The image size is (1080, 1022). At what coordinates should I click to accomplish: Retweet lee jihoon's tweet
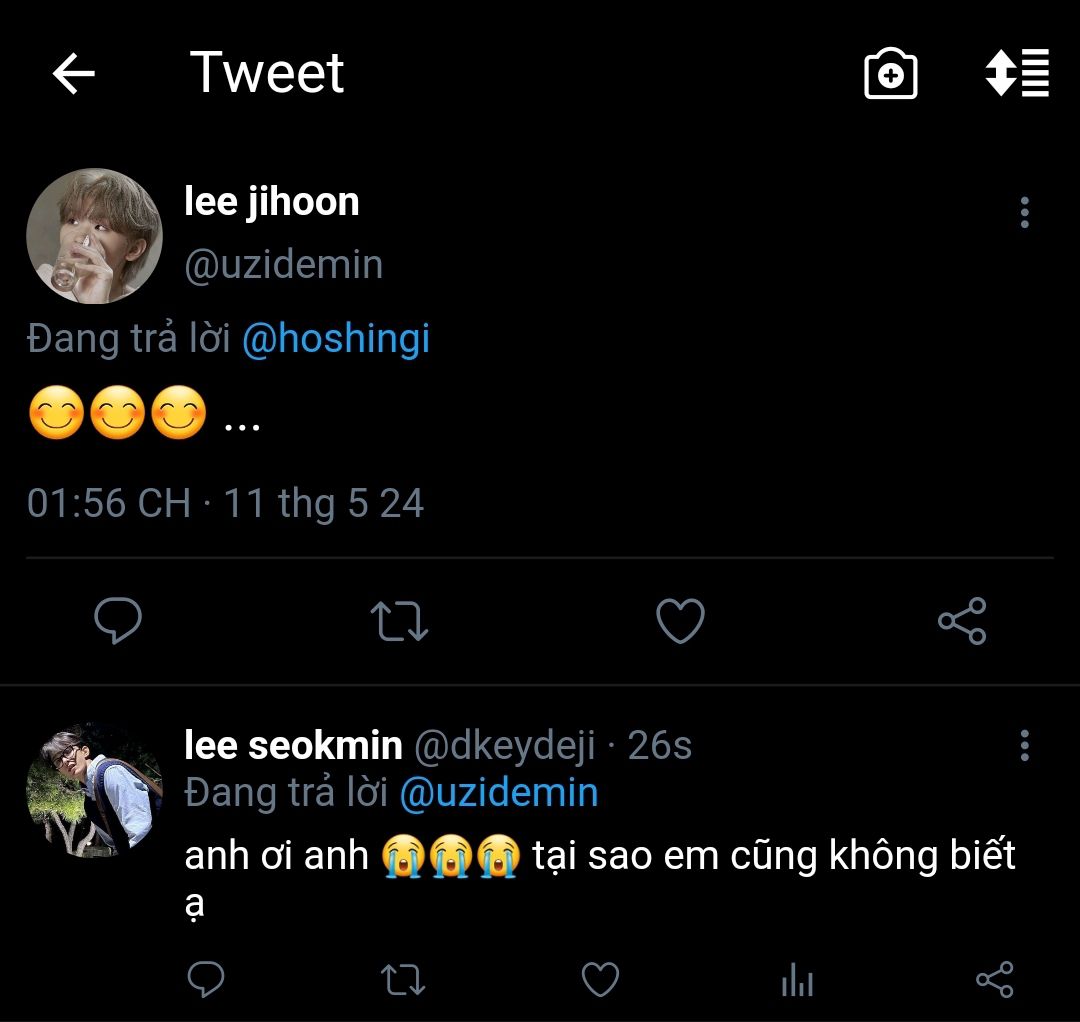coord(399,621)
